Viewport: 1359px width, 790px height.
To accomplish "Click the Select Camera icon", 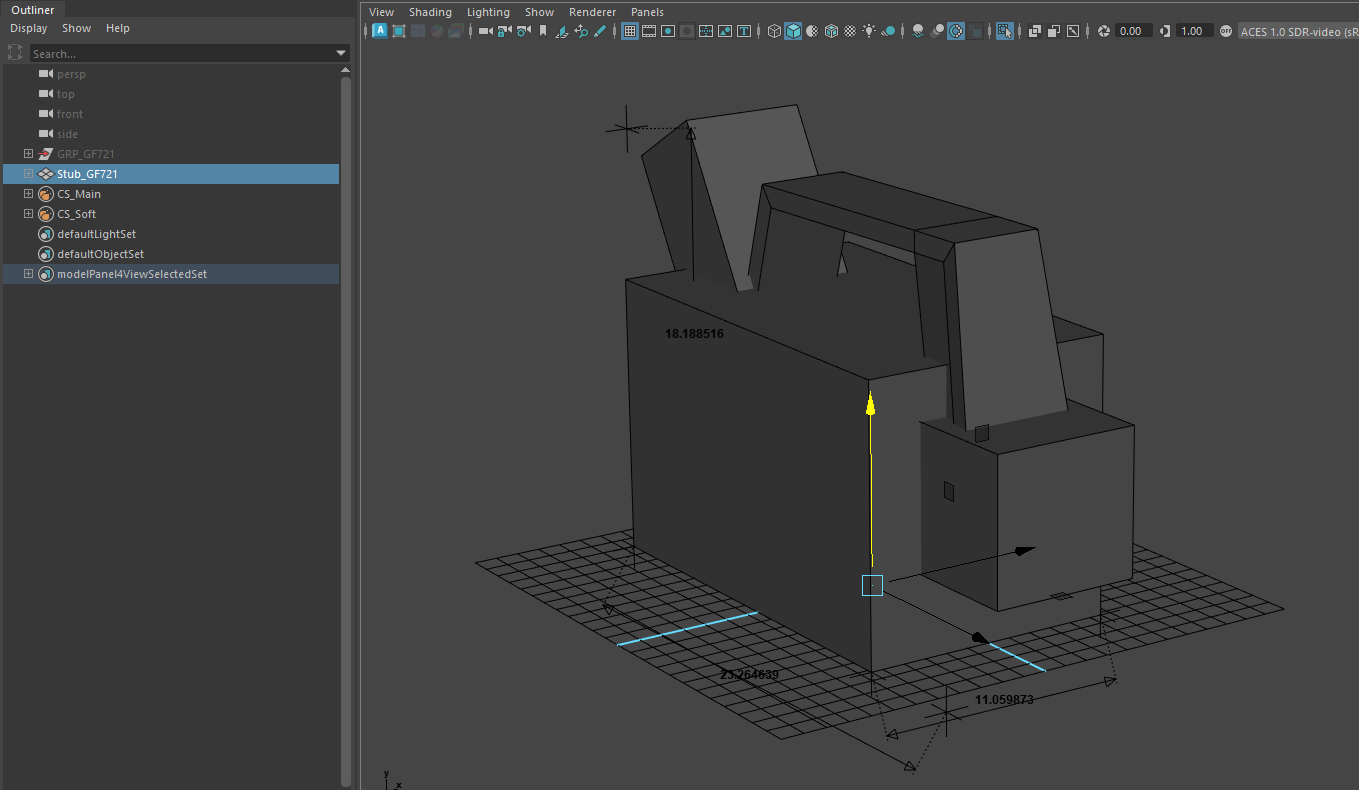I will [485, 31].
